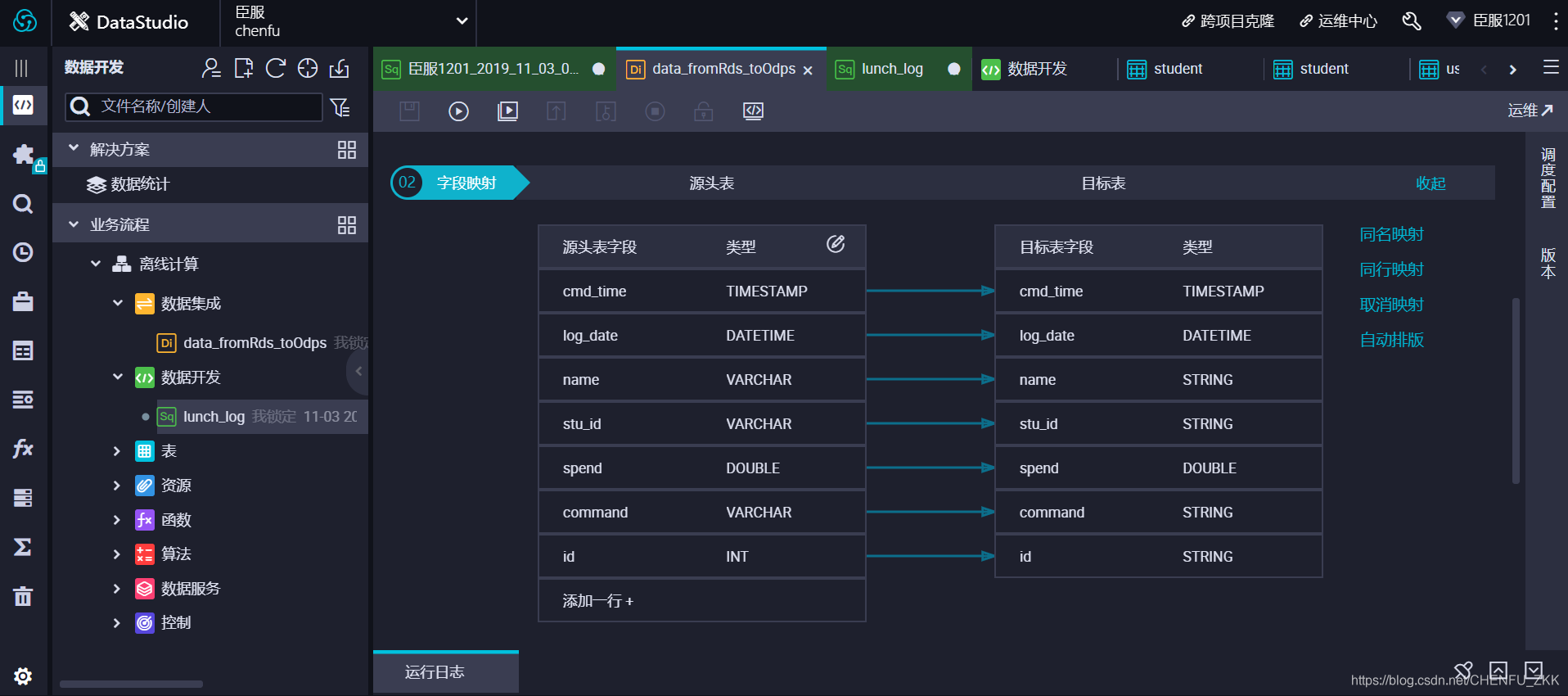Open 运维 link in toolbar

click(x=1530, y=111)
